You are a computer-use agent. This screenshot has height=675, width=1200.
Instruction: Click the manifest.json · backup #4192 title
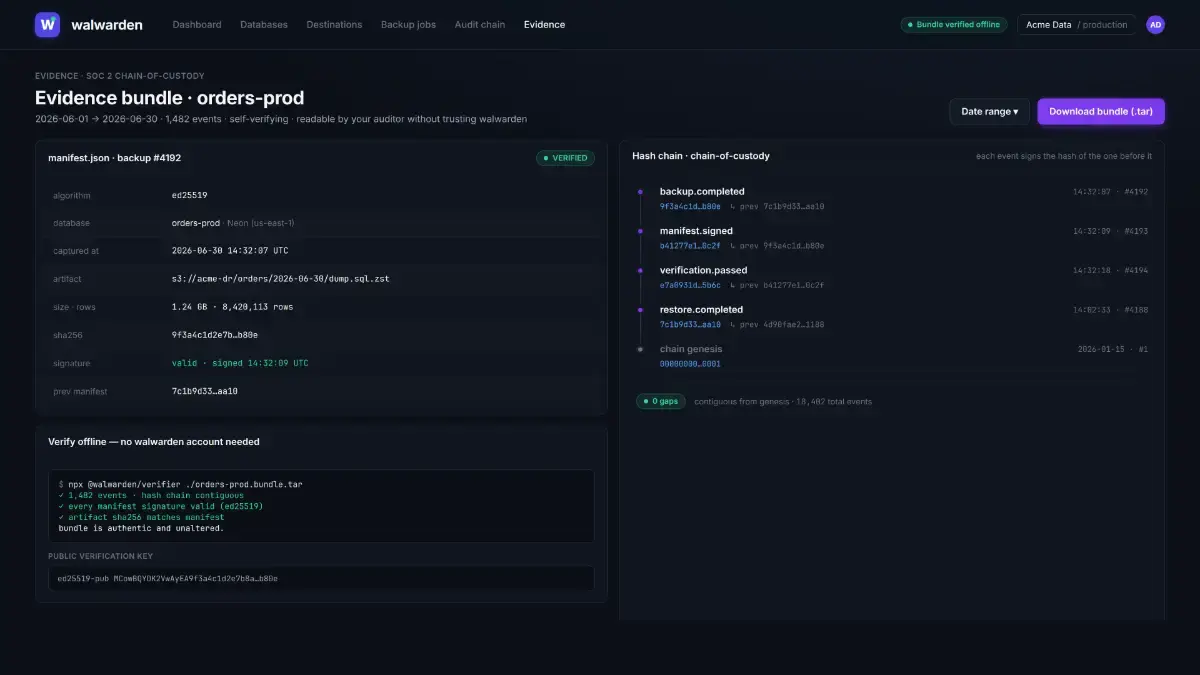click(x=115, y=158)
